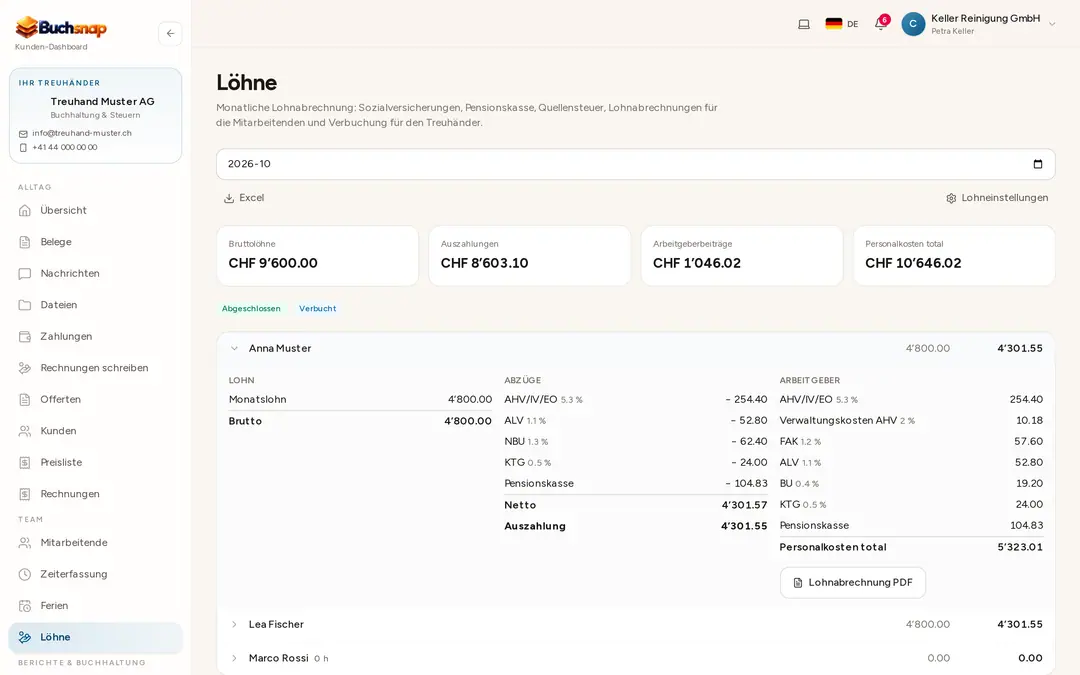Click the Abgeschlossen status badge

[x=251, y=309]
